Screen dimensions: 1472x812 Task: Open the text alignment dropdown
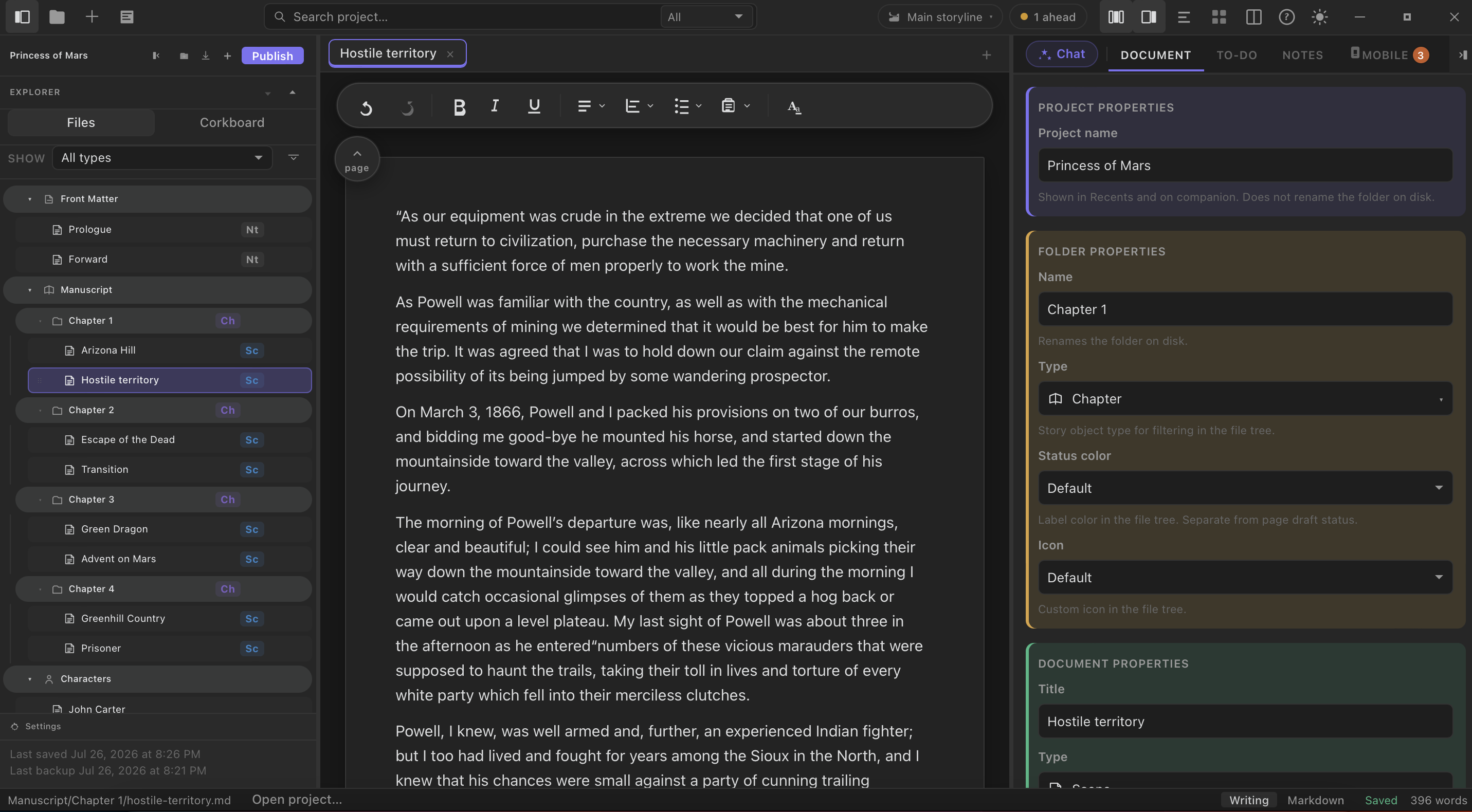point(591,106)
